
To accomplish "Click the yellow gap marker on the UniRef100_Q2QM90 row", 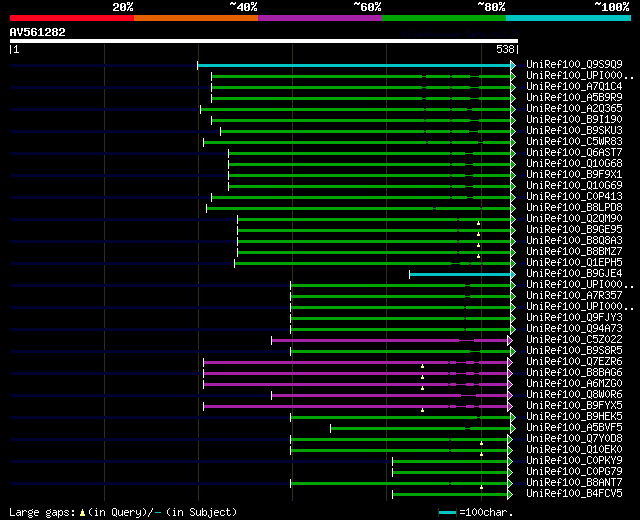I will tap(478, 224).
